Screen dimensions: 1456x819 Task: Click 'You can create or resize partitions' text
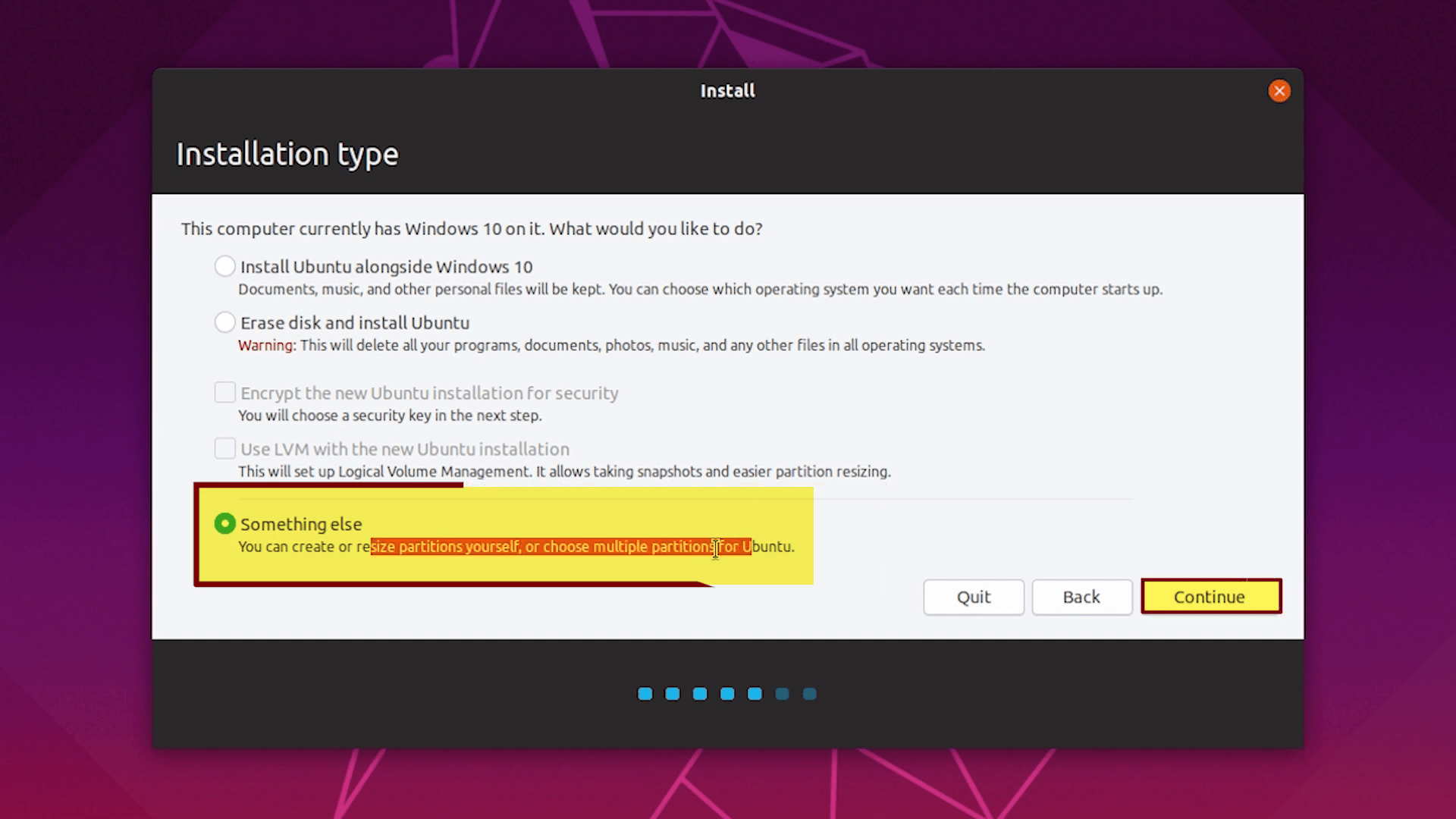[516, 547]
